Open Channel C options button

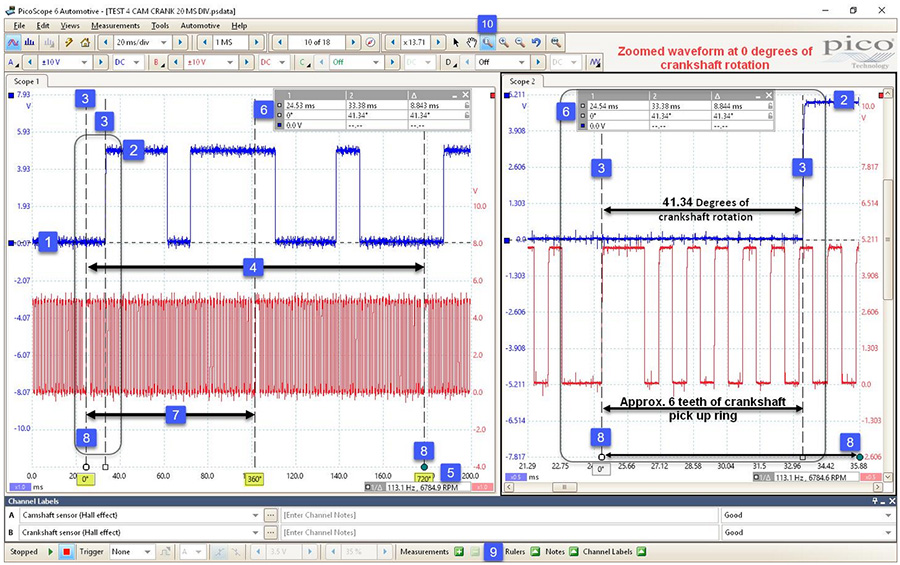click(x=305, y=62)
